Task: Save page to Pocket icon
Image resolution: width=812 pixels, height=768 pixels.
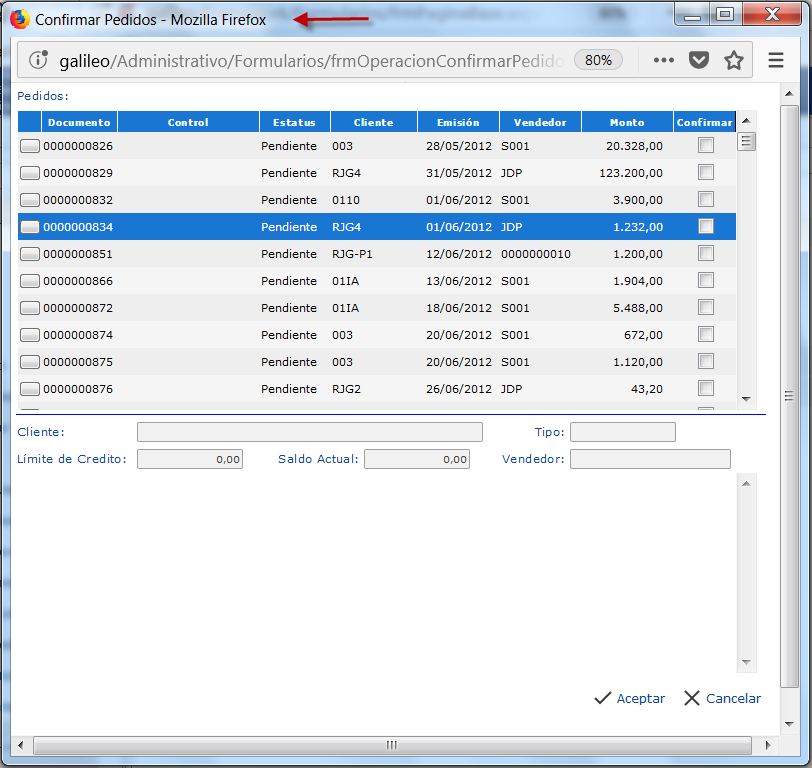Action: tap(699, 60)
